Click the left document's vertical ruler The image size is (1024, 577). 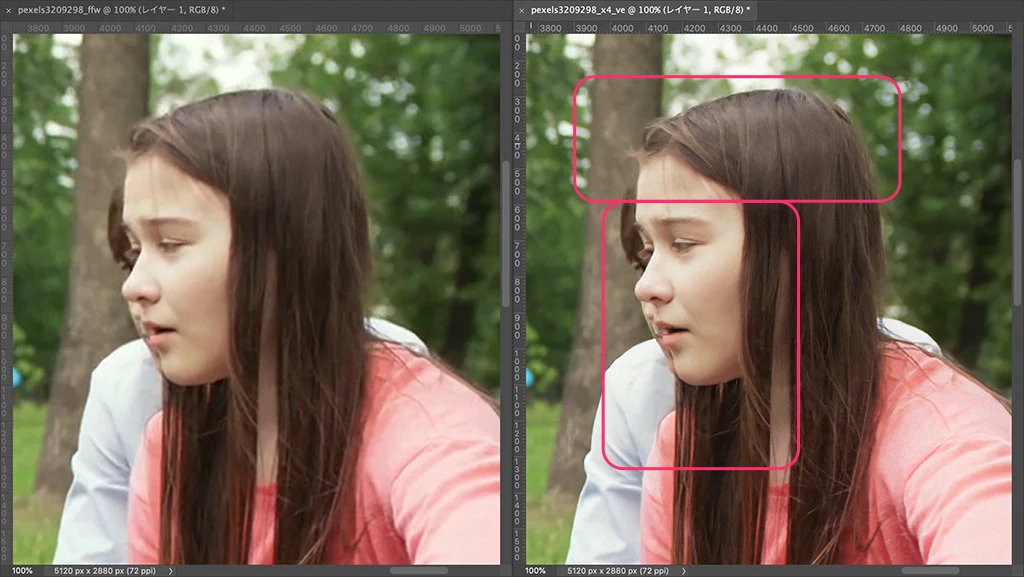click(x=5, y=300)
